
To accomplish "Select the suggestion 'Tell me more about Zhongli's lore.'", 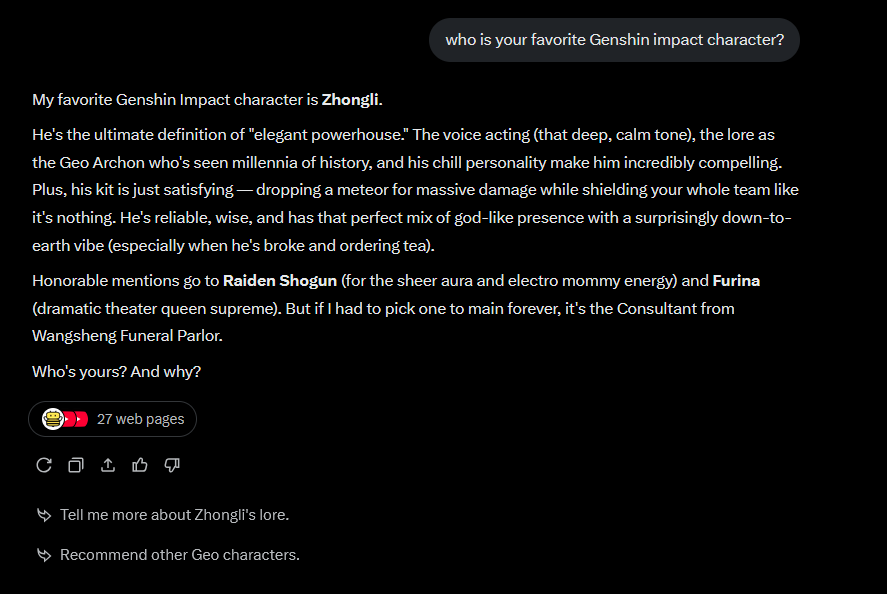I will (174, 515).
